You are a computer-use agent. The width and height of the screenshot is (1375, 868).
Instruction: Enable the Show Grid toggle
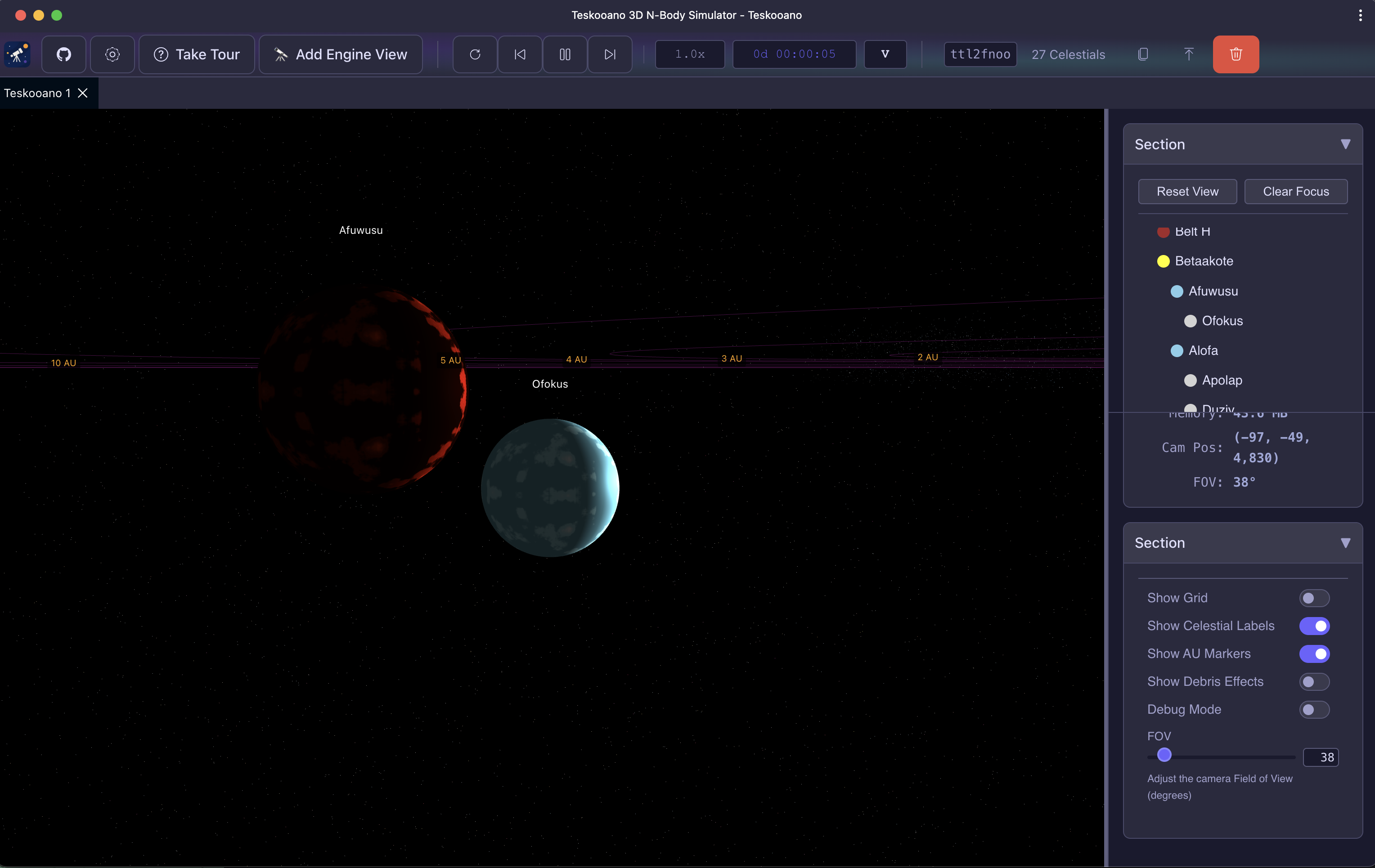click(1314, 598)
